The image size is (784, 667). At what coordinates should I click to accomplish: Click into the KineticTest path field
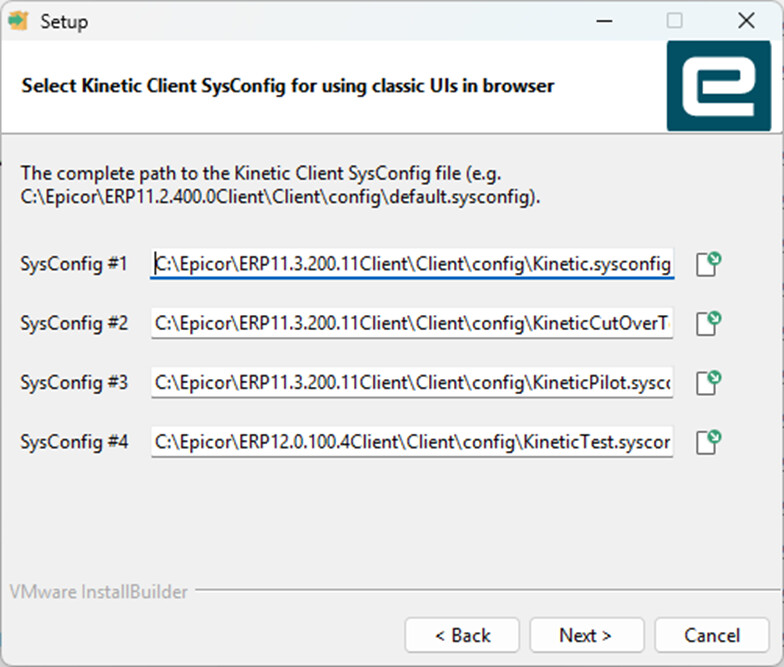coord(412,441)
